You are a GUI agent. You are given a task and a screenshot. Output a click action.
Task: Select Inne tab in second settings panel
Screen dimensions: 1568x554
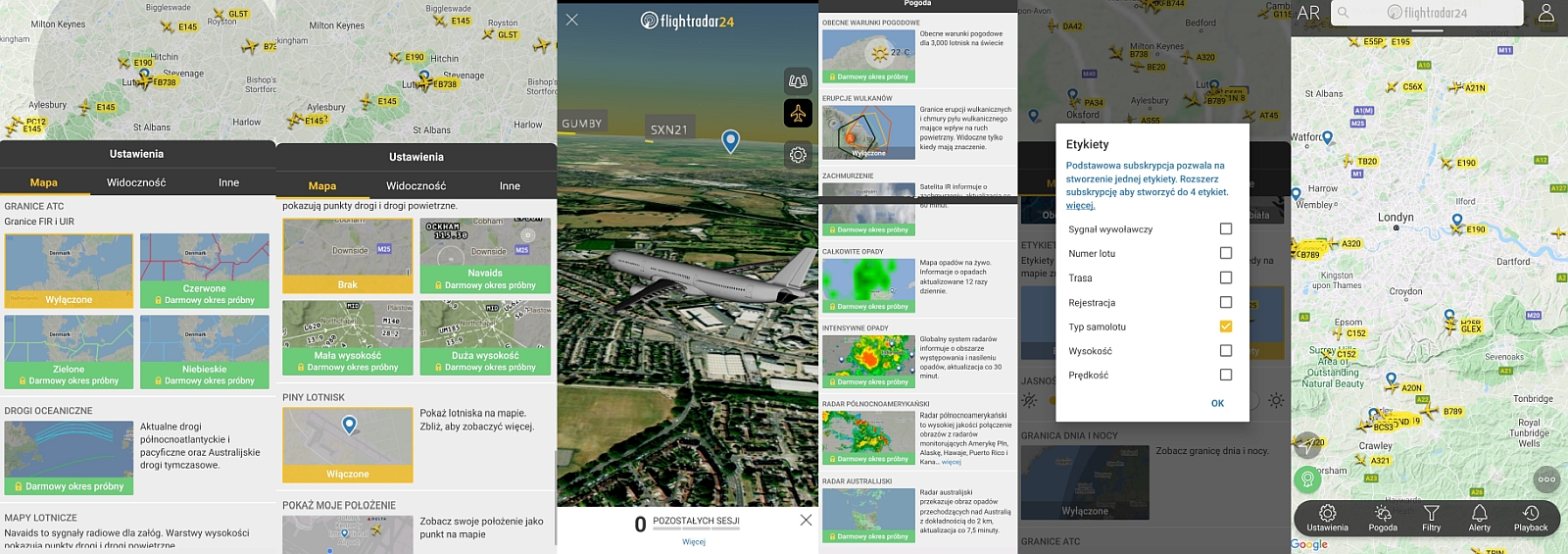coord(510,185)
